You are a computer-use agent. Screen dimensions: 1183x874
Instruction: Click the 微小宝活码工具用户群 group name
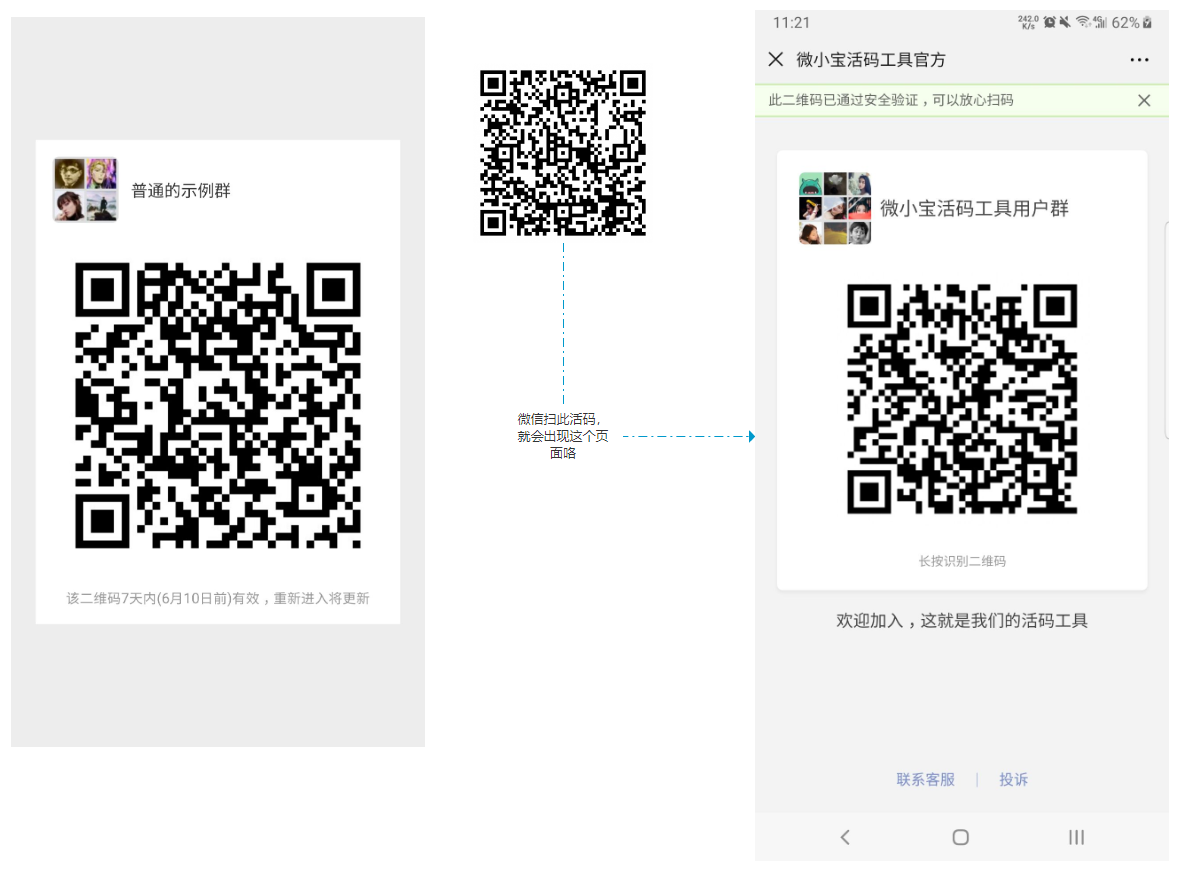click(x=974, y=208)
